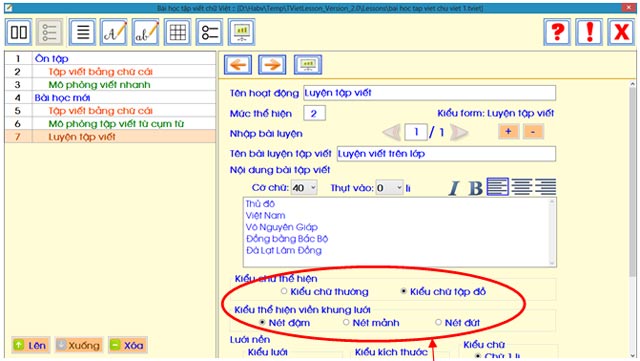Go to next activity with right orange arrow
Viewport: 640px width, 361px height.
[x=272, y=65]
